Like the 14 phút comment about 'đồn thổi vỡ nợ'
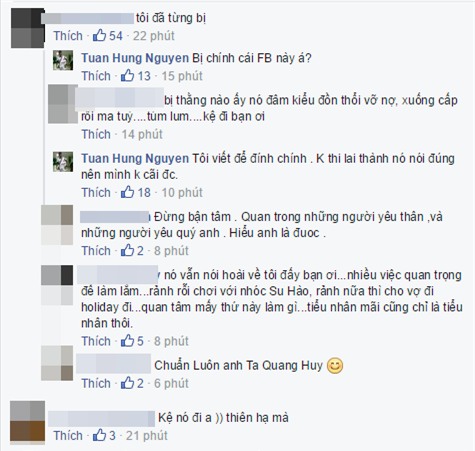The width and height of the screenshot is (475, 451). point(96,134)
